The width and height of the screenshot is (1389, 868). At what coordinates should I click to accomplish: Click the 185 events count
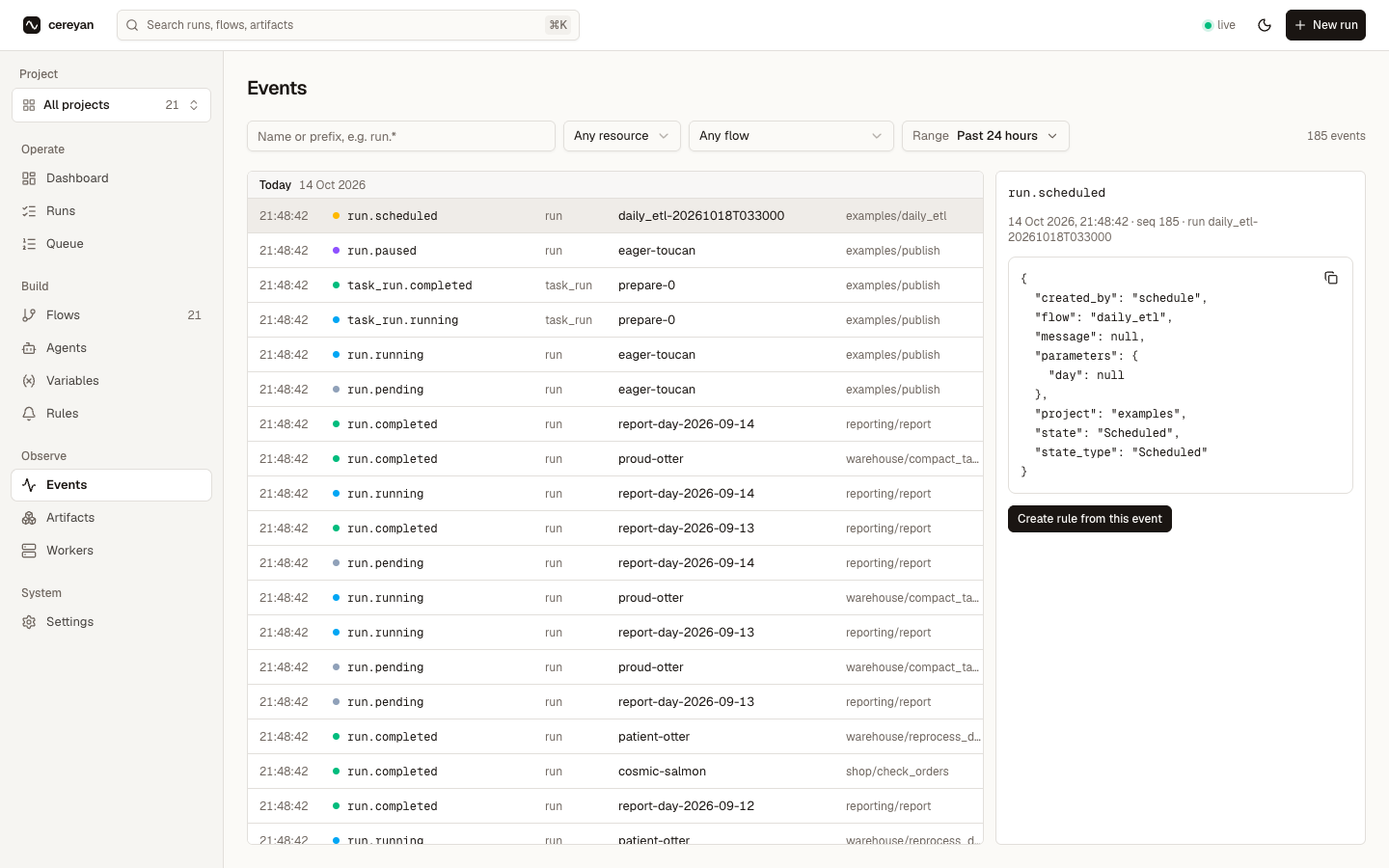point(1336,136)
